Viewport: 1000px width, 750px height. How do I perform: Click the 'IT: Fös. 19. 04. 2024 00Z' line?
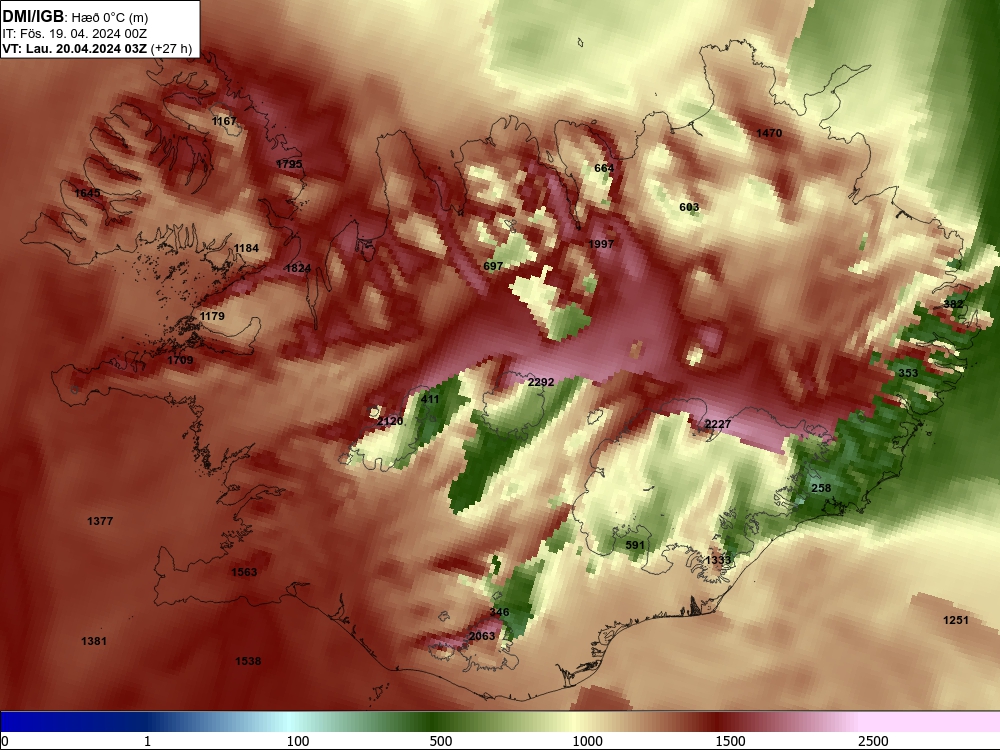75,33
